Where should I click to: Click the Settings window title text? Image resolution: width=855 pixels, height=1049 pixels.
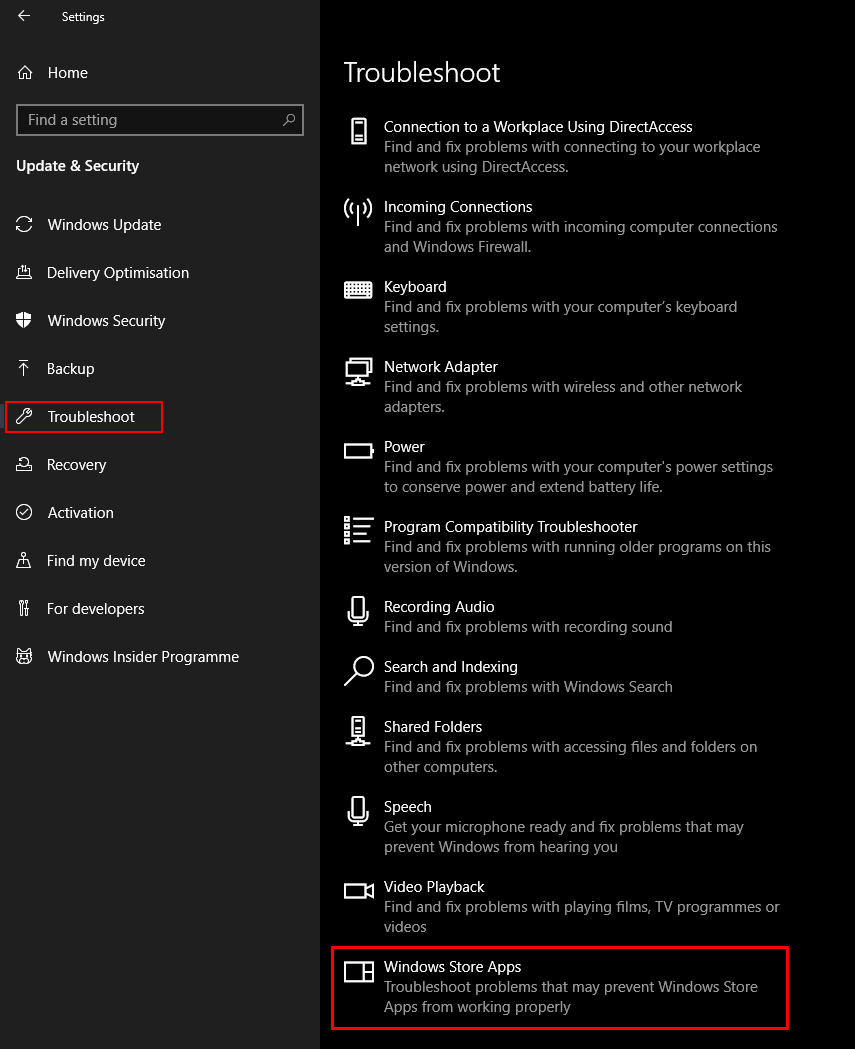tap(83, 17)
